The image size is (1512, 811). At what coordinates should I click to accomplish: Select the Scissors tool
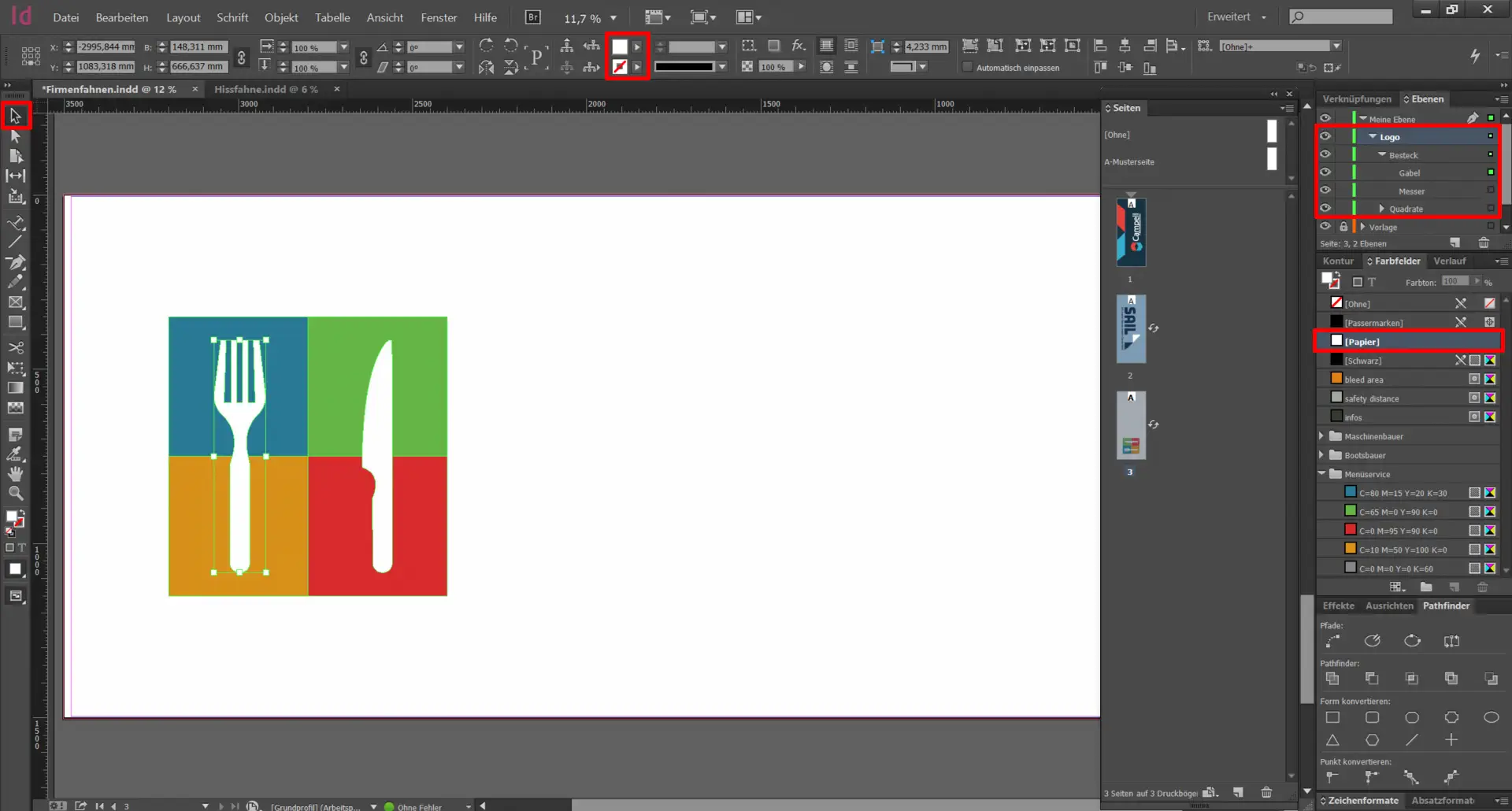[15, 347]
